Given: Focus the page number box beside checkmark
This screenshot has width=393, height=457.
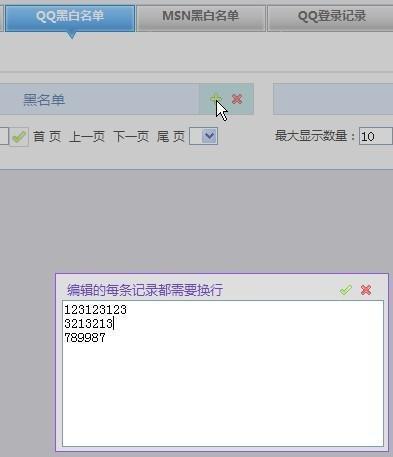Looking at the screenshot, I should [4, 137].
